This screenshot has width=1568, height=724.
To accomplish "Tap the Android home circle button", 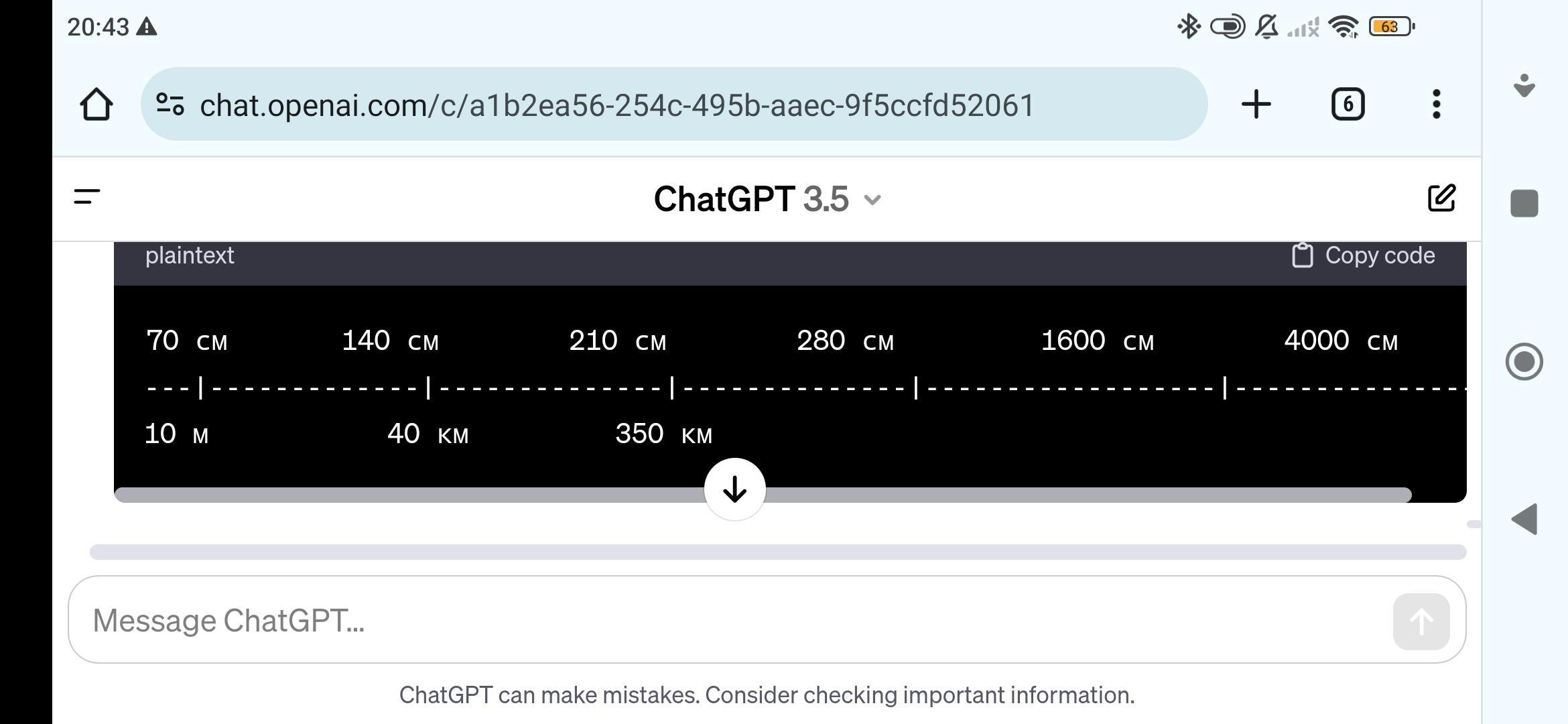I will [x=1524, y=361].
